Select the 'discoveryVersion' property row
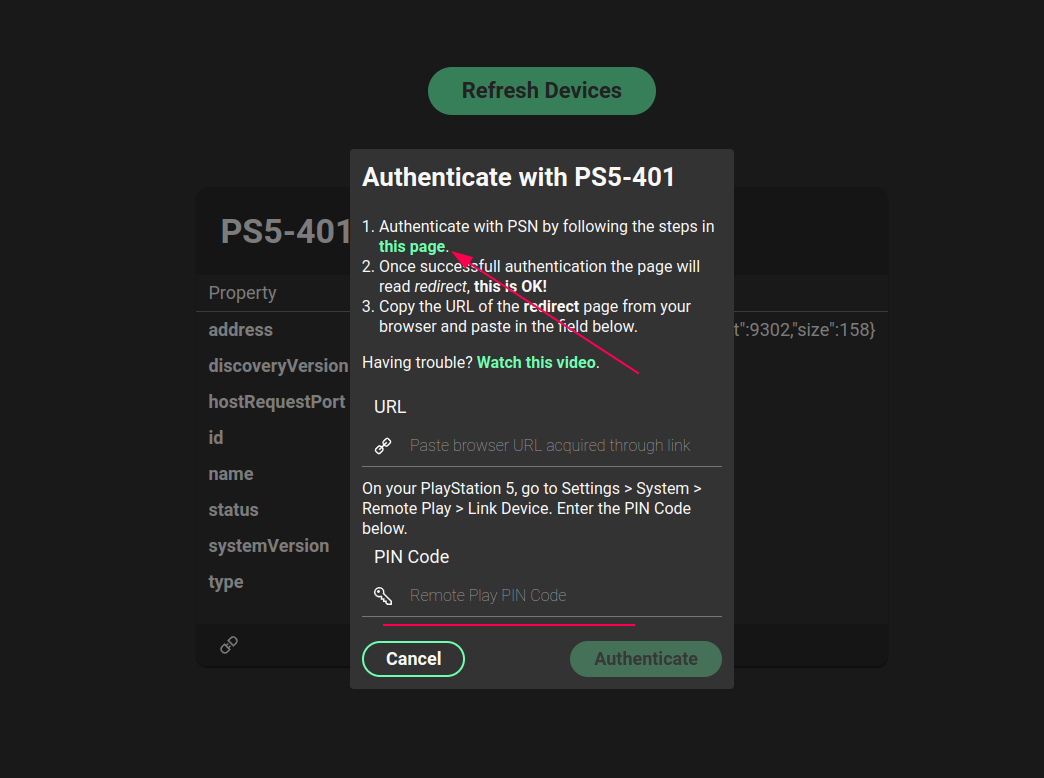1044x778 pixels. click(541, 366)
